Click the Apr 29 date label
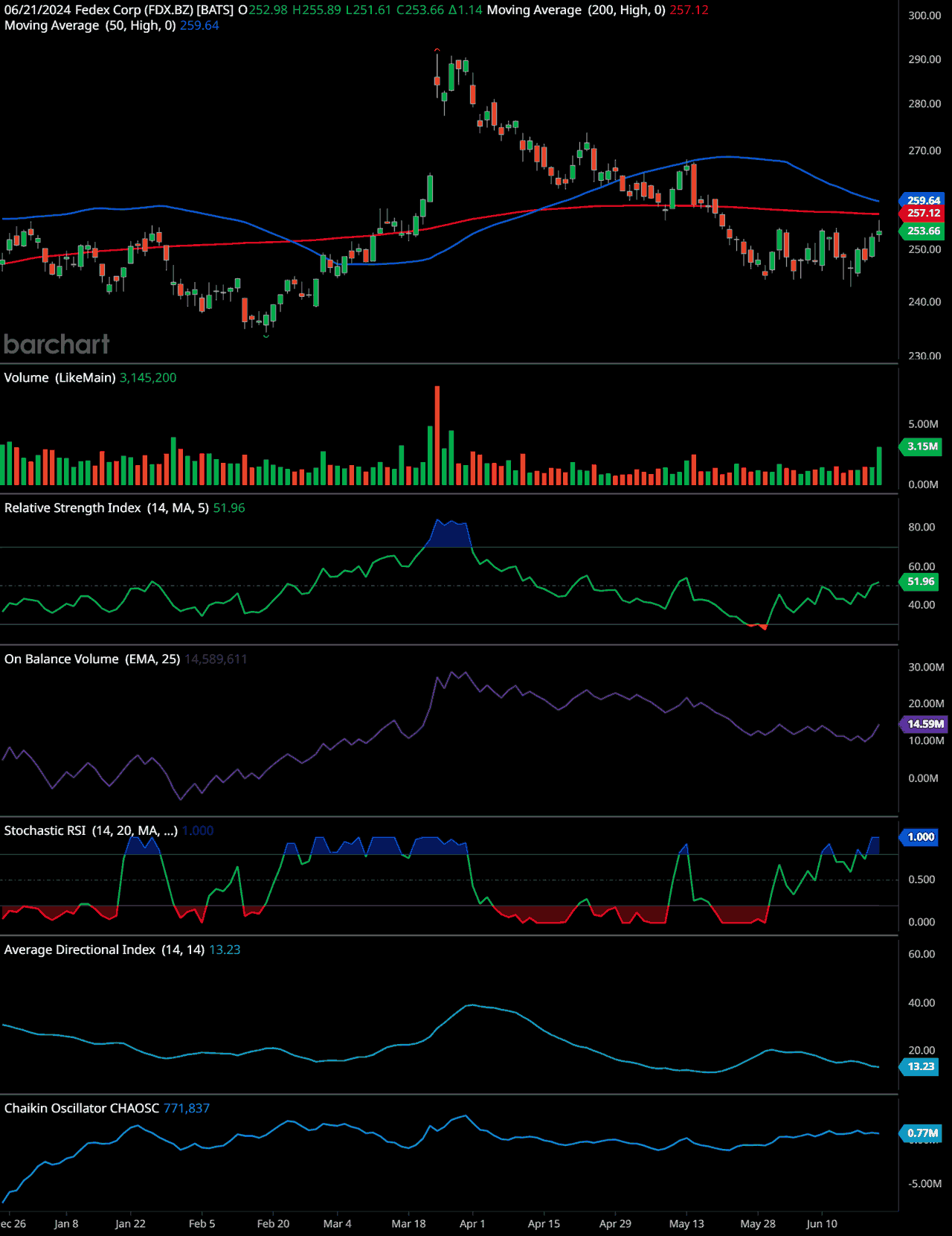Viewport: 952px width, 1236px height. click(x=615, y=1224)
